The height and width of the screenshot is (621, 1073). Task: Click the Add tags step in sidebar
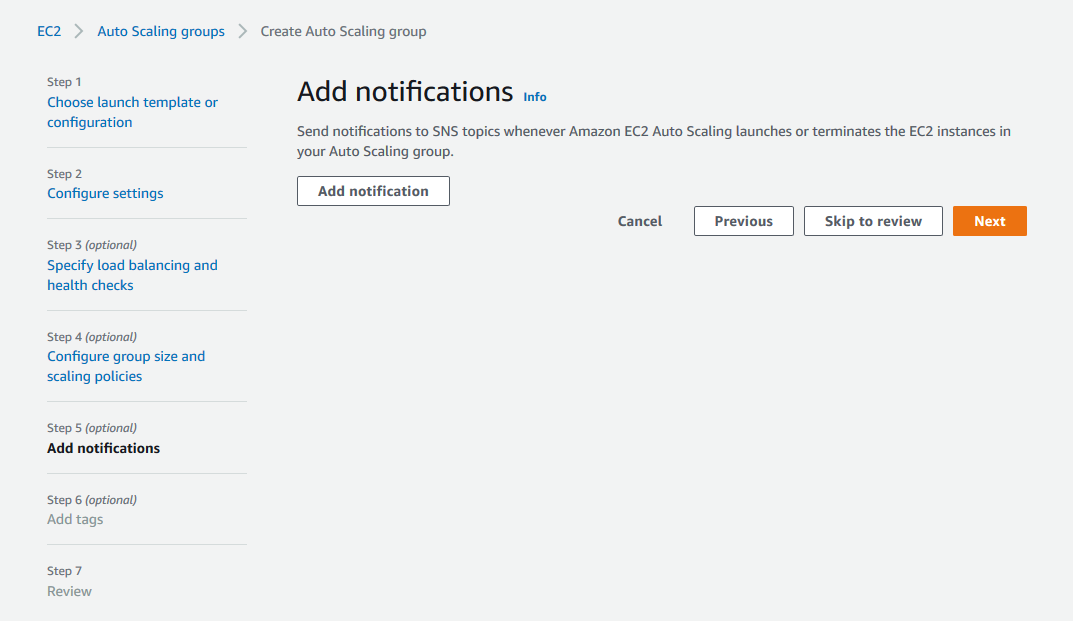point(75,519)
